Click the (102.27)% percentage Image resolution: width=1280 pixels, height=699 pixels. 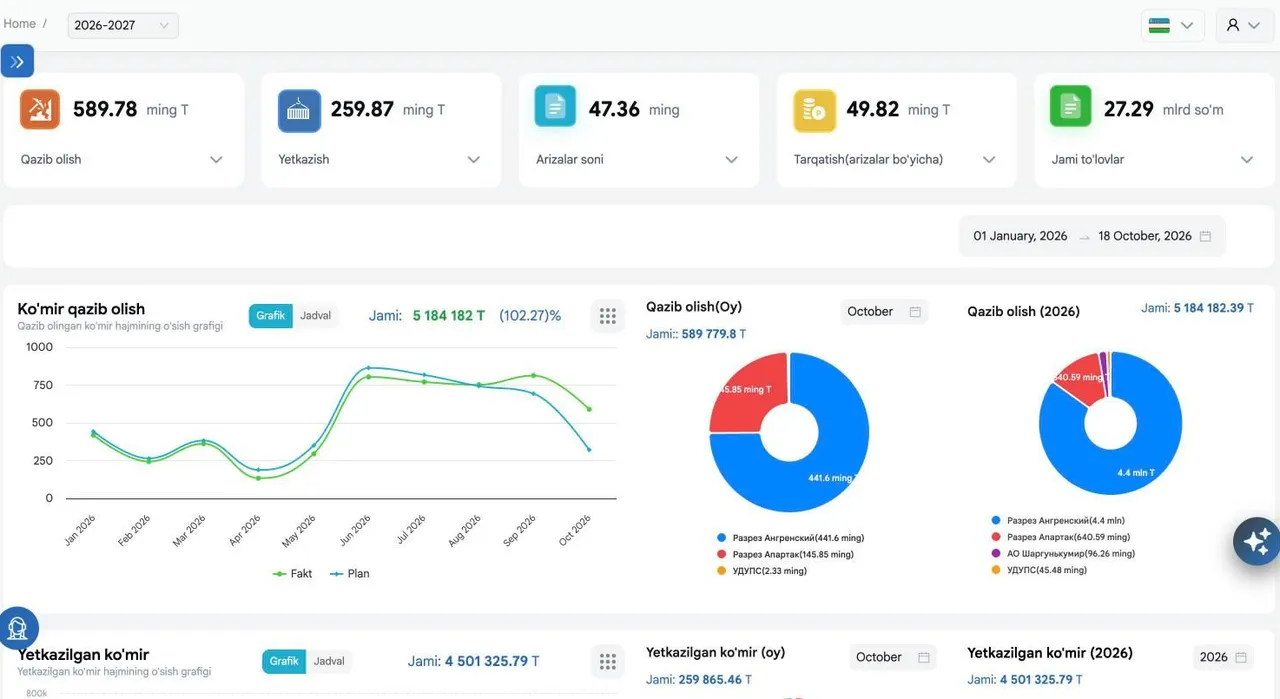pos(530,316)
